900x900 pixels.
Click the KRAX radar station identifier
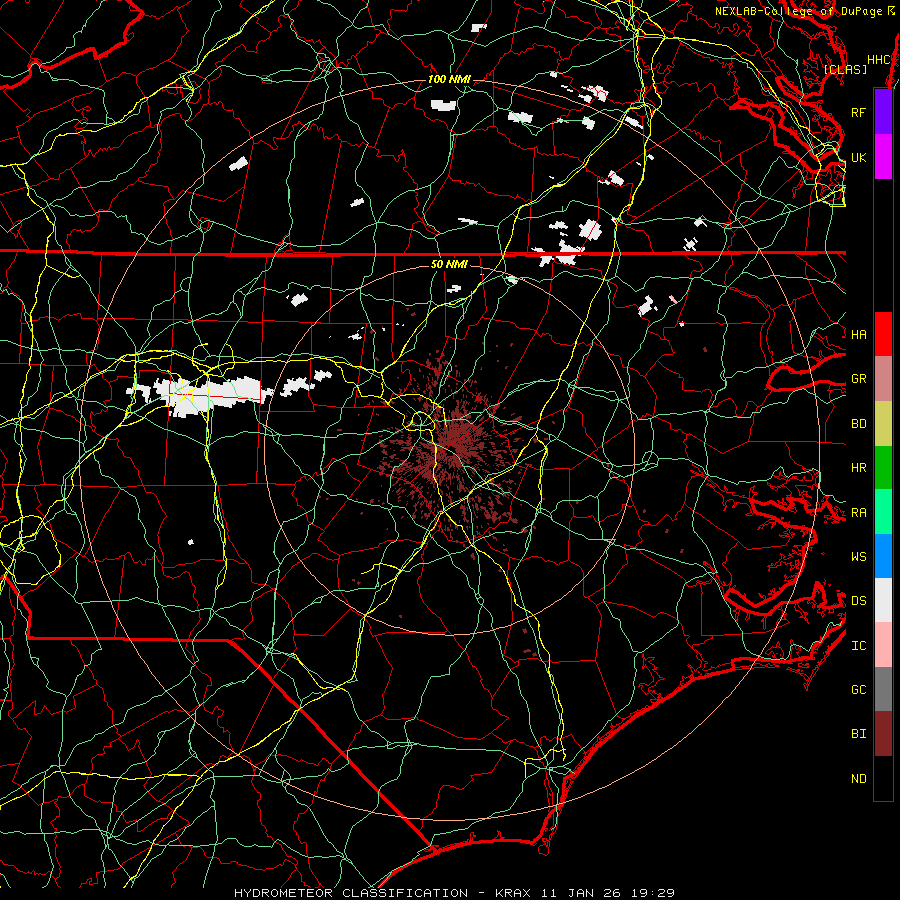tap(513, 893)
